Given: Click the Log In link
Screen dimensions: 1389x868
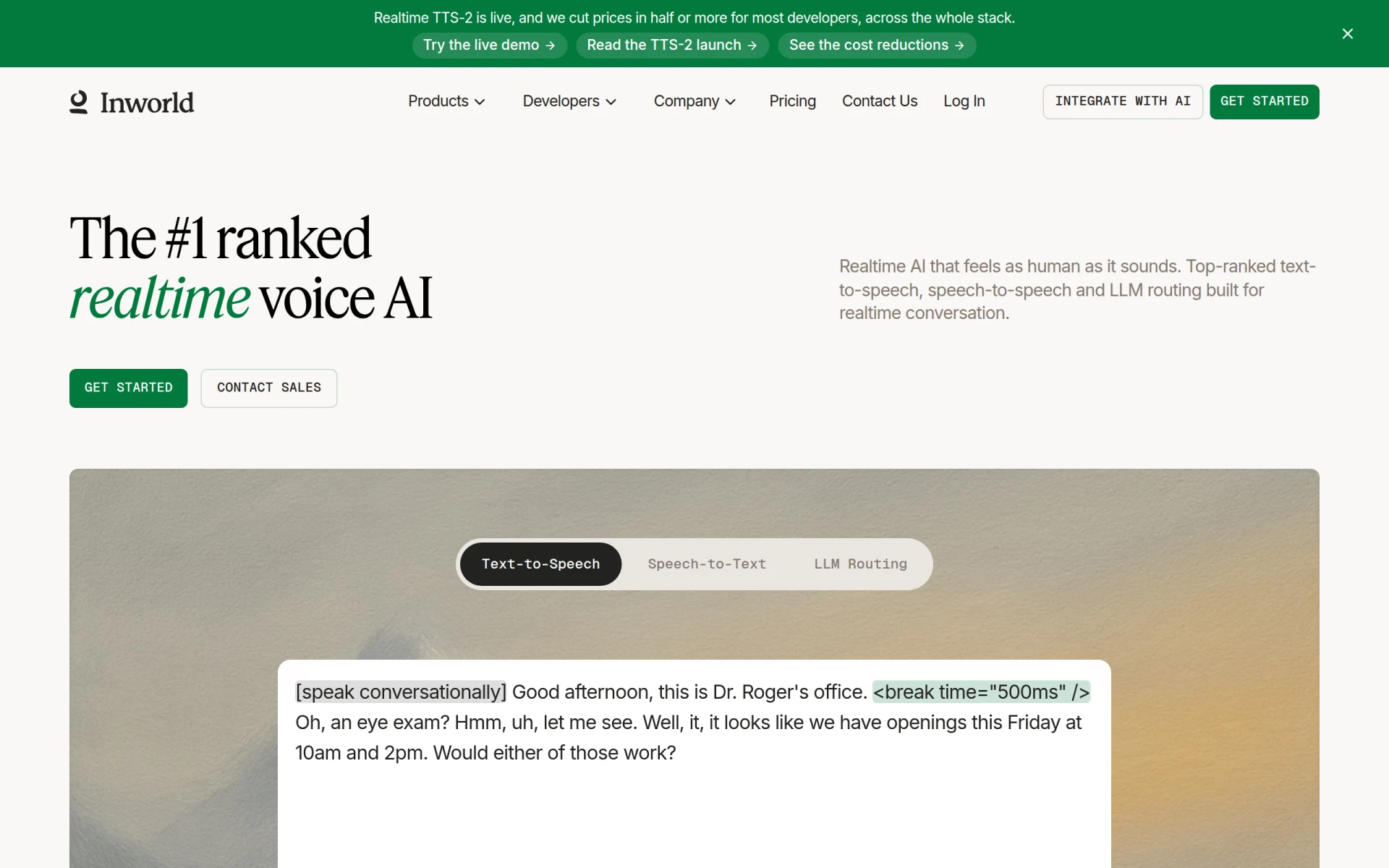Looking at the screenshot, I should coord(964,101).
